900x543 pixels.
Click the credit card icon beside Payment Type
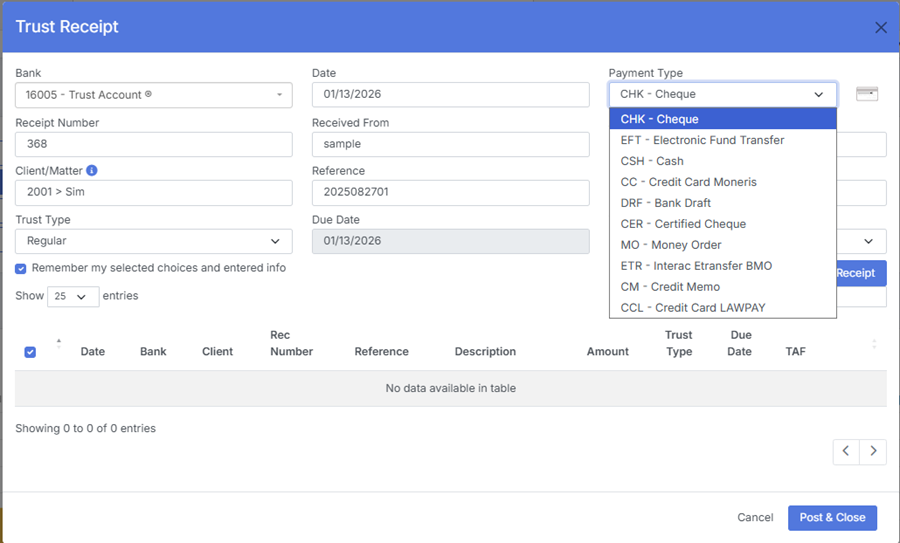coord(867,94)
